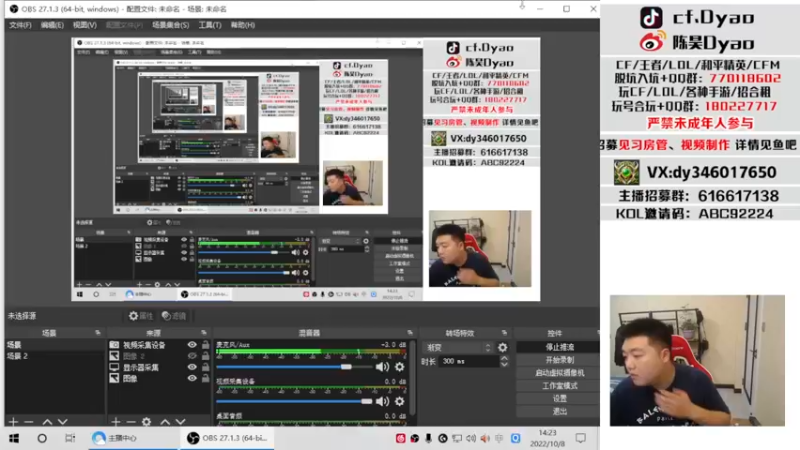The width and height of the screenshot is (800, 450).
Task: Click the 显示器采集 monitor source icon
Action: [114, 367]
